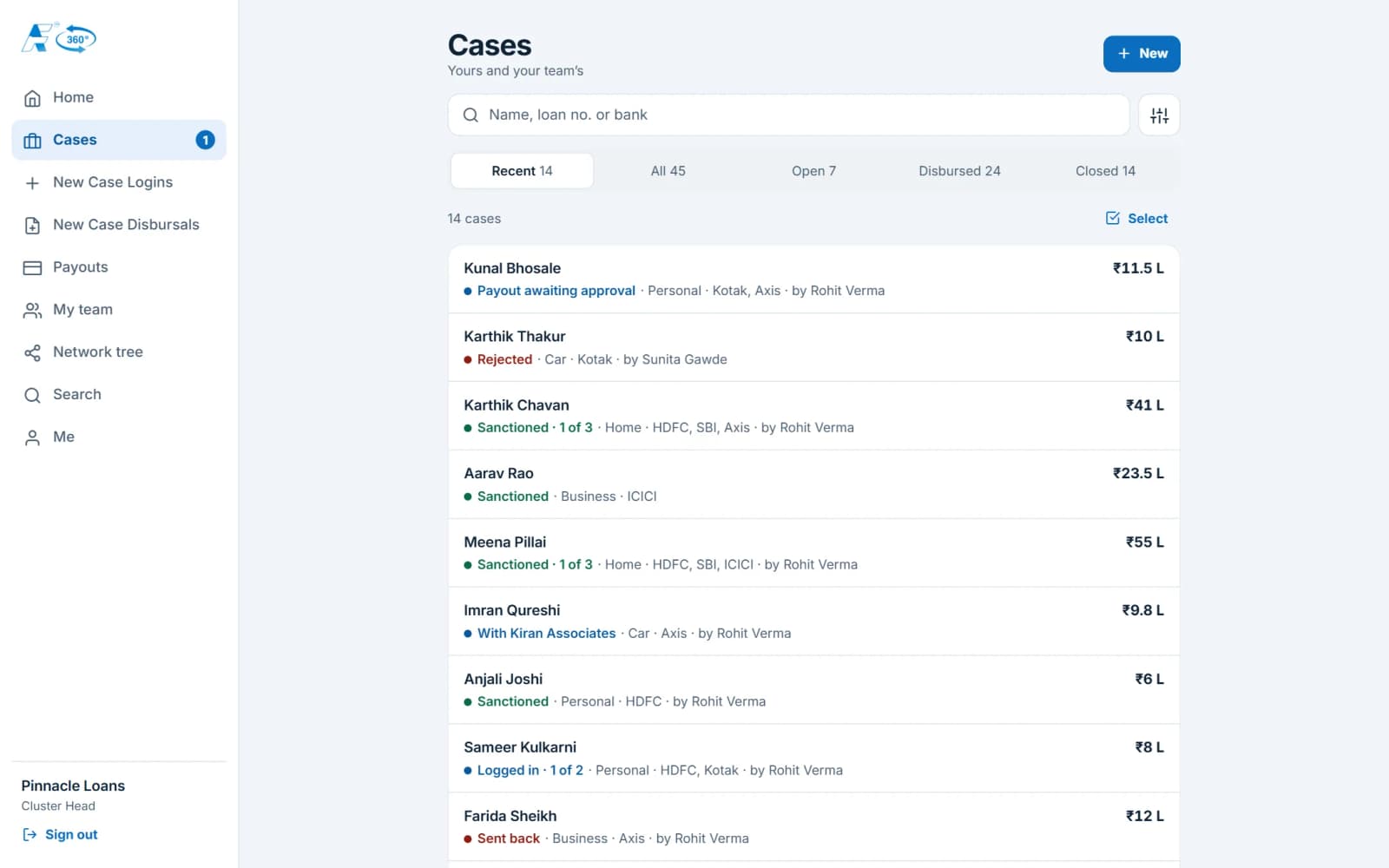Click the Select link above the list
1389x868 pixels.
(1136, 219)
